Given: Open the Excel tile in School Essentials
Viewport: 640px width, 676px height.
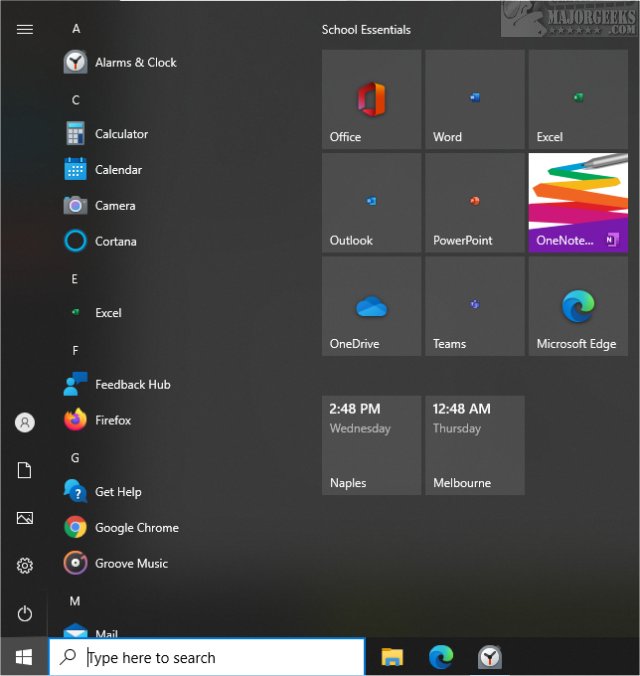Looking at the screenshot, I should 578,99.
